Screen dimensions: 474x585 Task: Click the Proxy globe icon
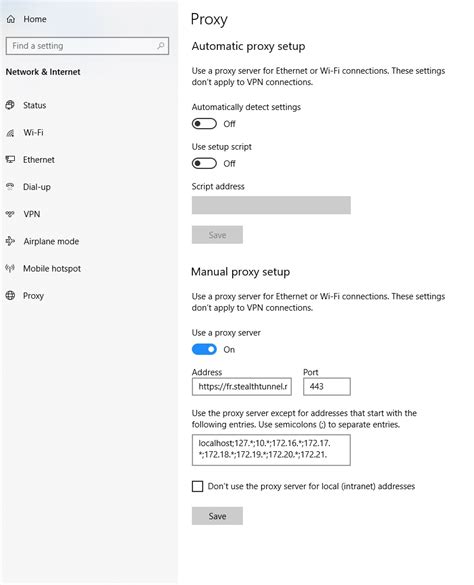coord(10,295)
